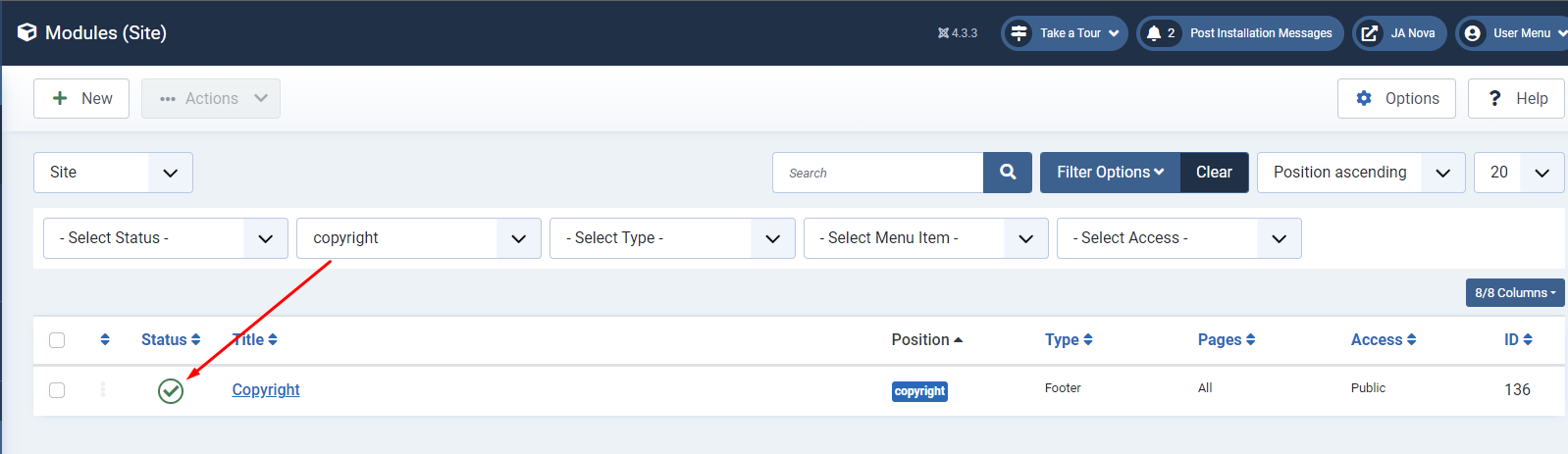Image resolution: width=1568 pixels, height=454 pixels.
Task: Grab the Copyright row drag handle dots
Action: [102, 389]
